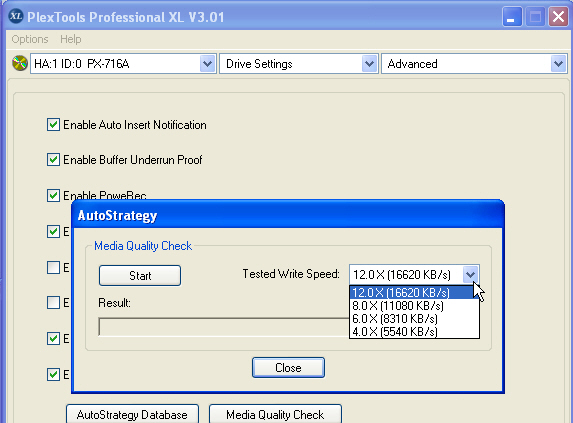Click the Media Quality Check button below
Image resolution: width=573 pixels, height=423 pixels.
275,414
